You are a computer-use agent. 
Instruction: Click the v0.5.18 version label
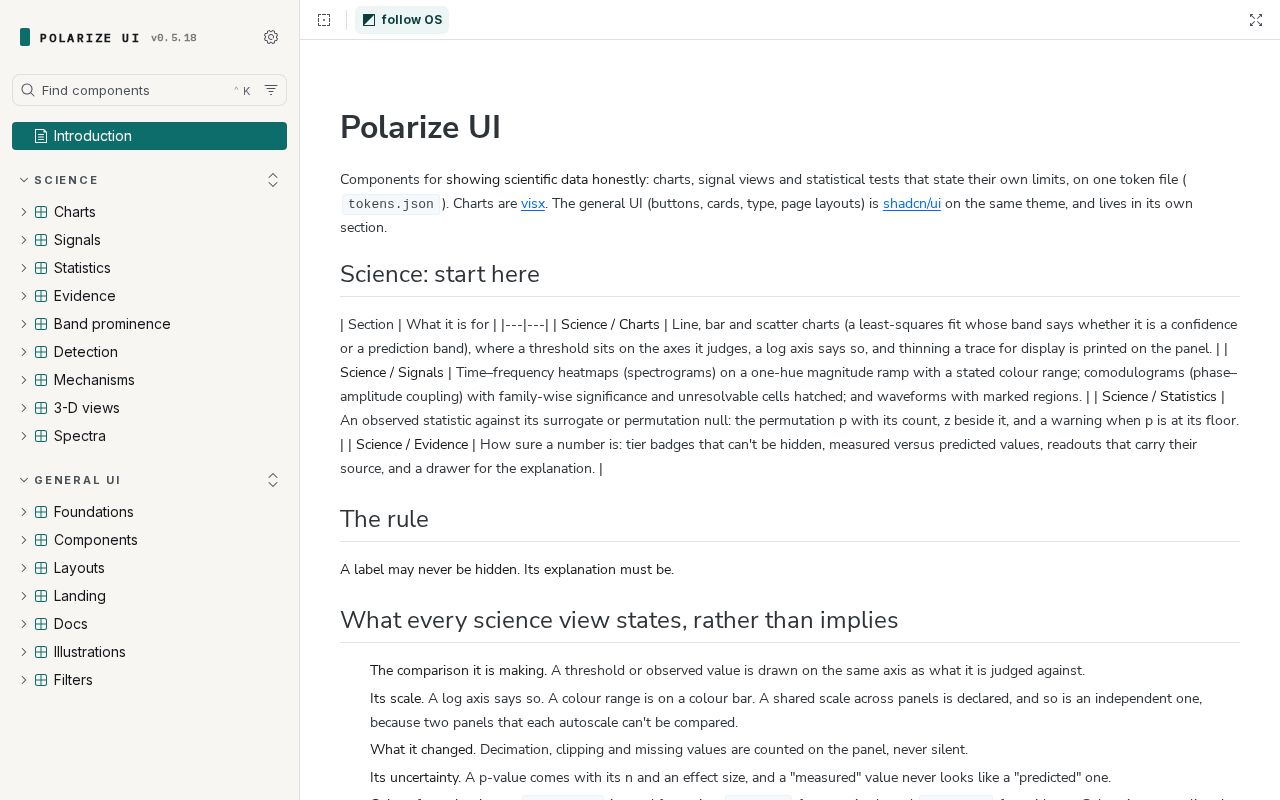(174, 38)
